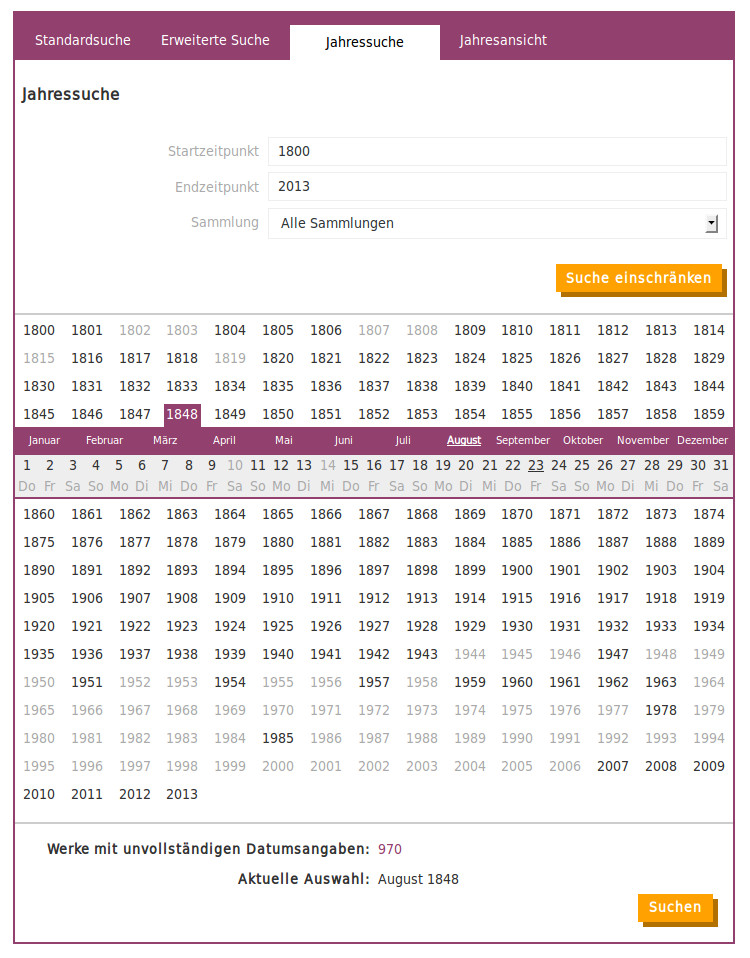Pick year 1814
This screenshot has width=750, height=958.
pyautogui.click(x=708, y=331)
